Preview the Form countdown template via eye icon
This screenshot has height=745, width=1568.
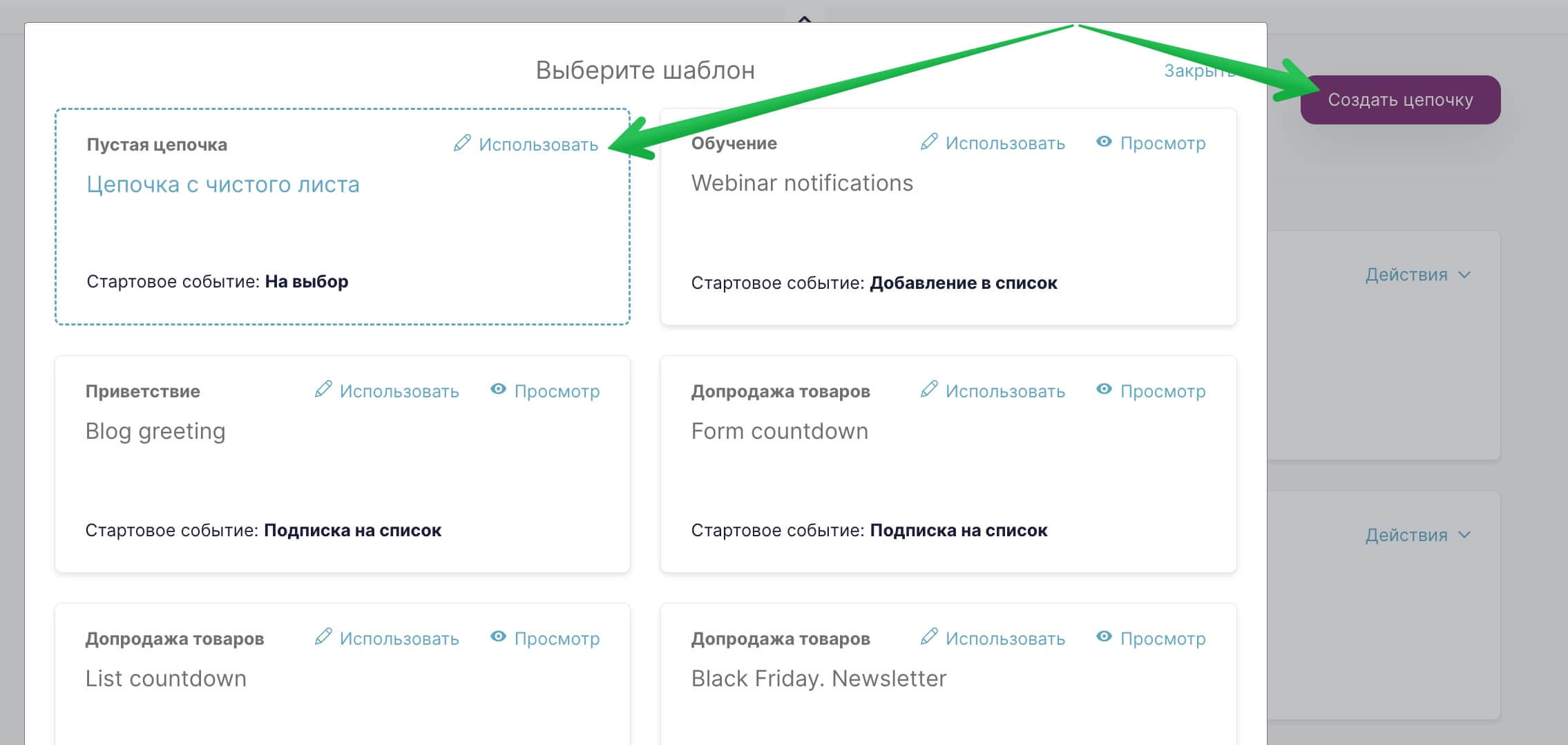point(1104,389)
